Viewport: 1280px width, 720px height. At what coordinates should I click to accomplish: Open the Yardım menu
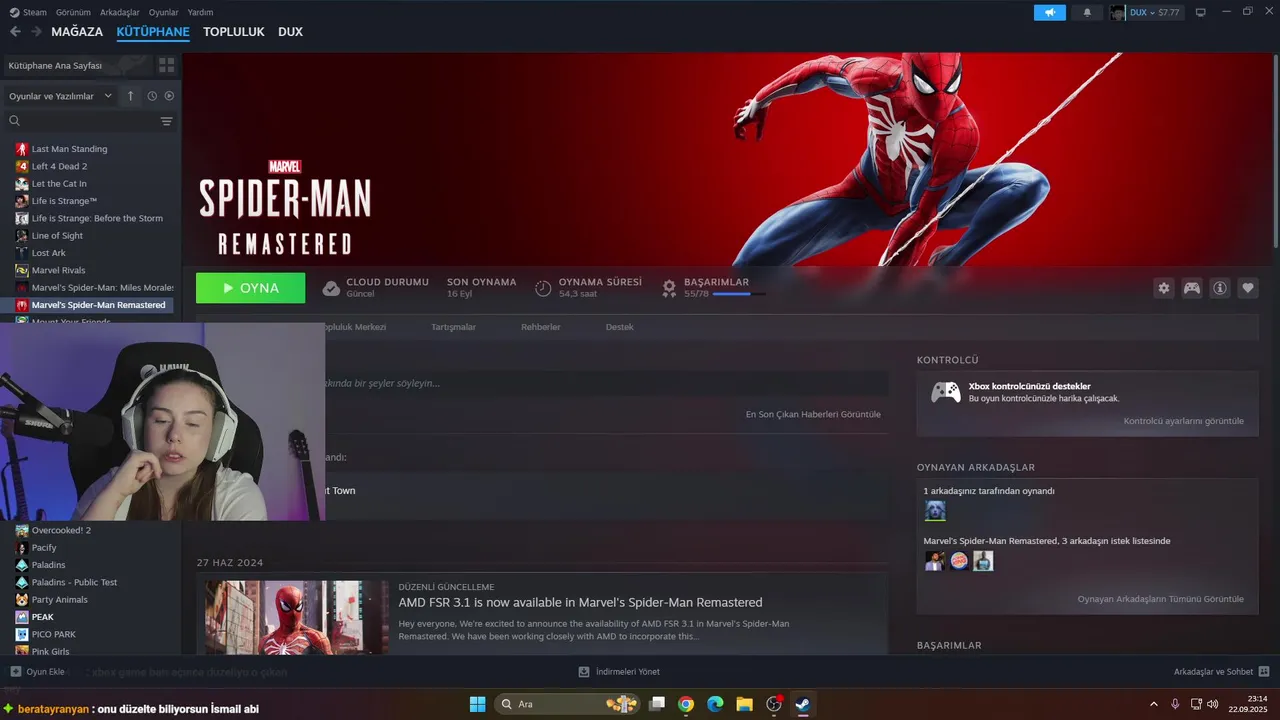click(200, 12)
